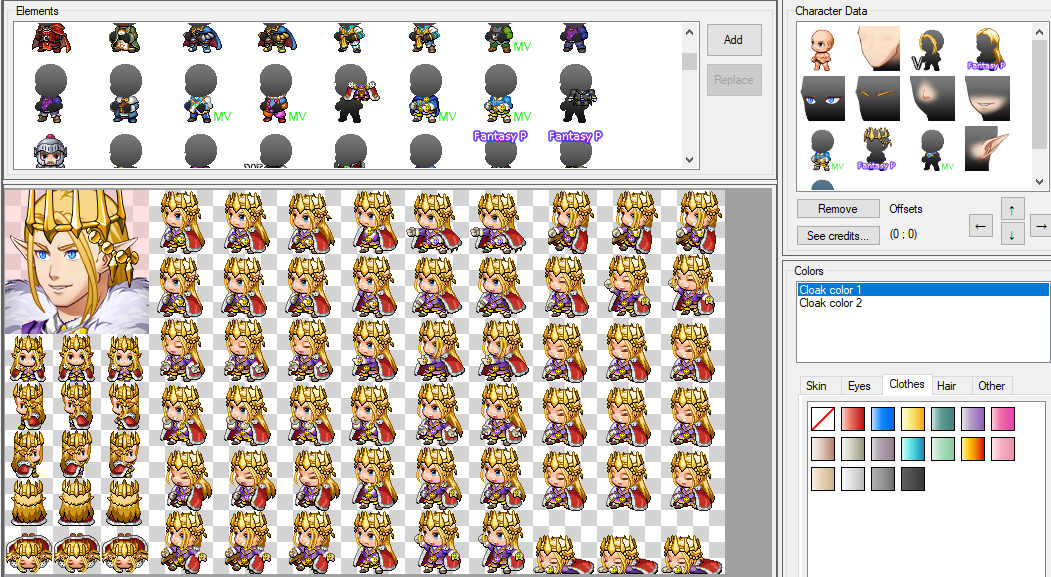Nudge offset right with the right arrow
Screen dimensions: 1051x577
tap(1040, 226)
